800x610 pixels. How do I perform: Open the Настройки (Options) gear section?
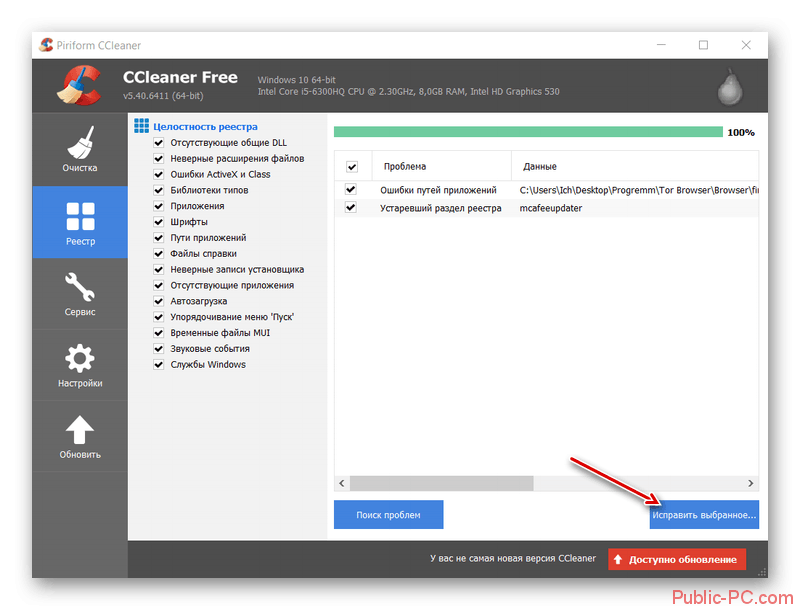pos(80,365)
